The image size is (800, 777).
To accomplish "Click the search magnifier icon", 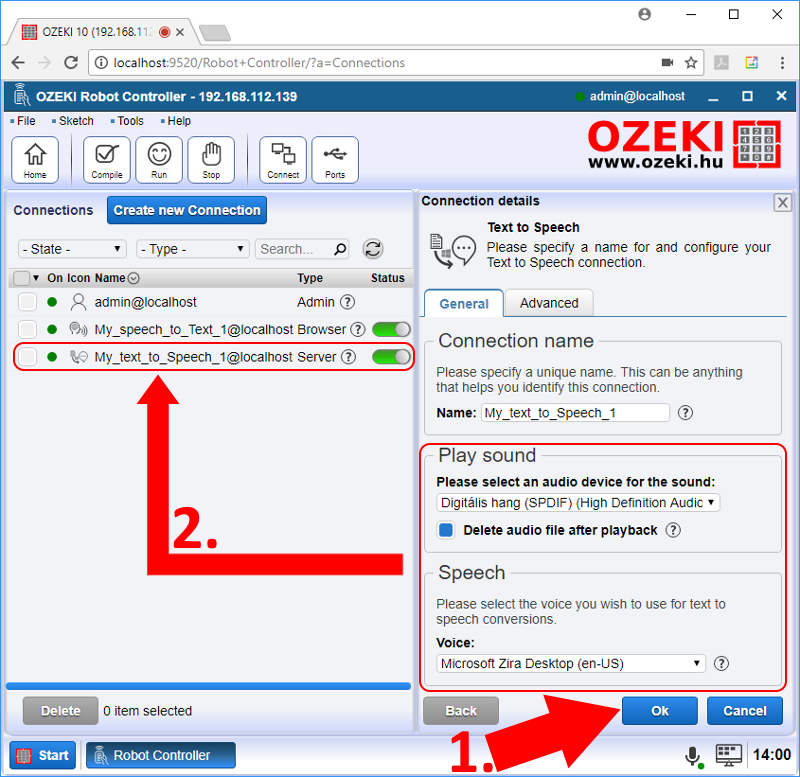I will pyautogui.click(x=340, y=249).
